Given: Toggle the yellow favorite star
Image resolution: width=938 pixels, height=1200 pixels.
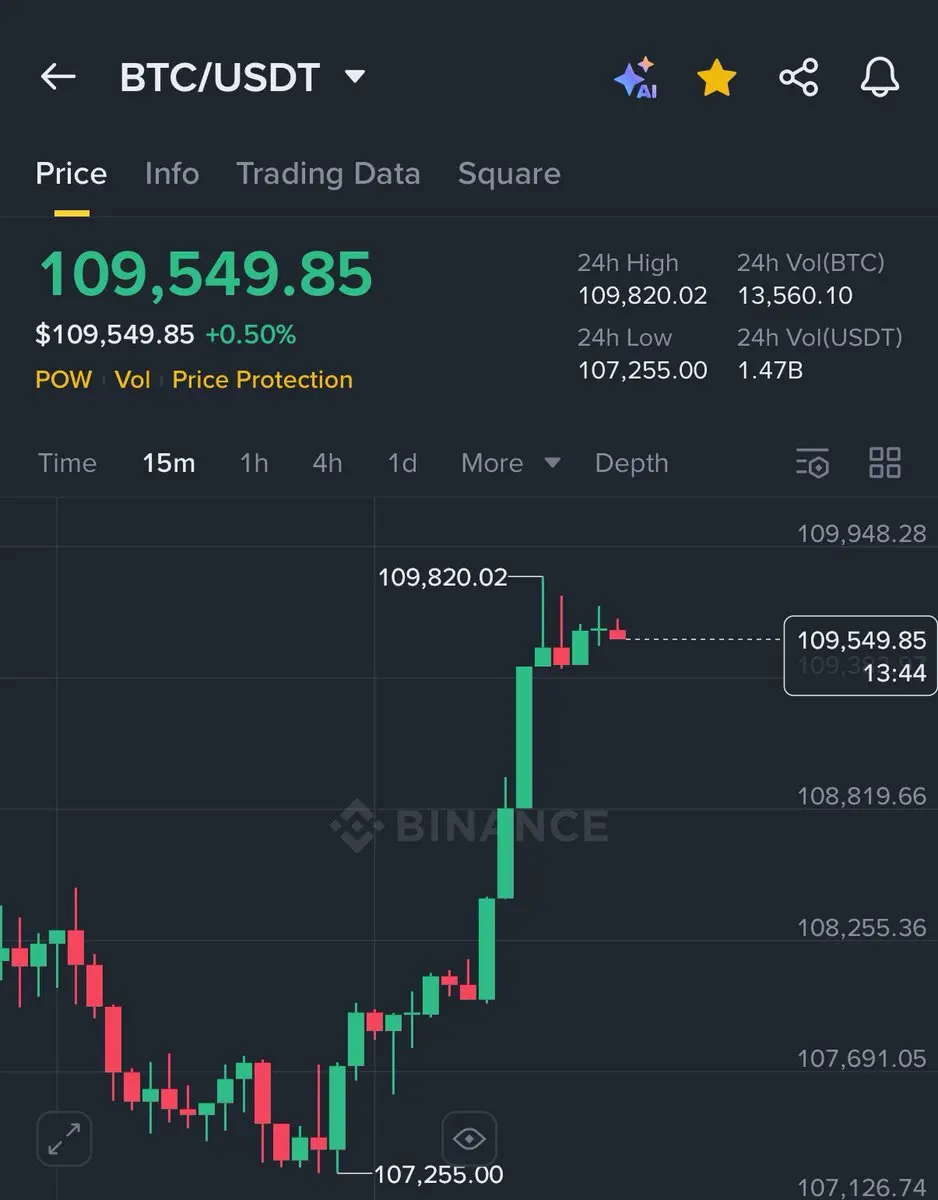Looking at the screenshot, I should coord(717,77).
